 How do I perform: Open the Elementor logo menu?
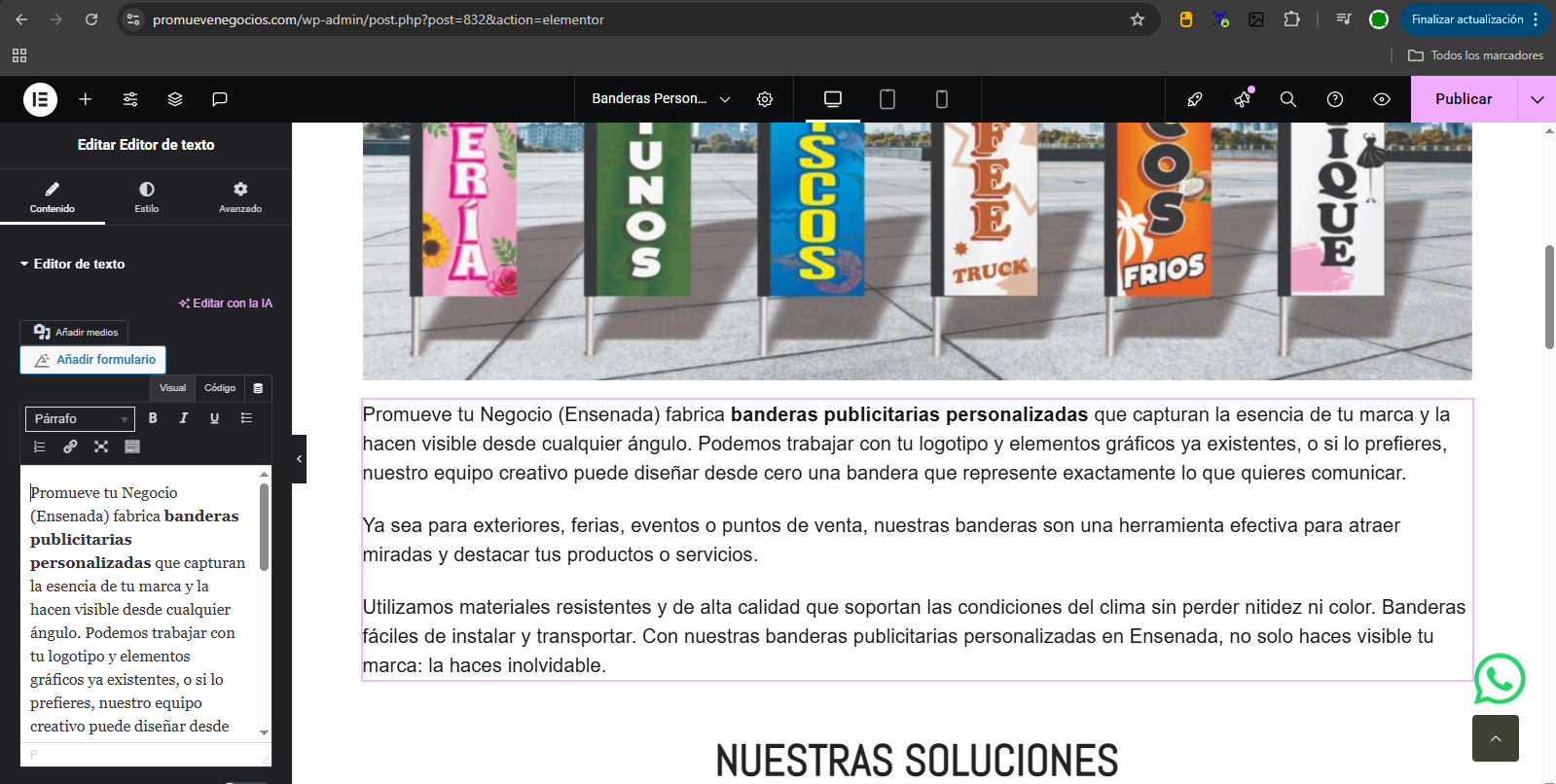40,99
